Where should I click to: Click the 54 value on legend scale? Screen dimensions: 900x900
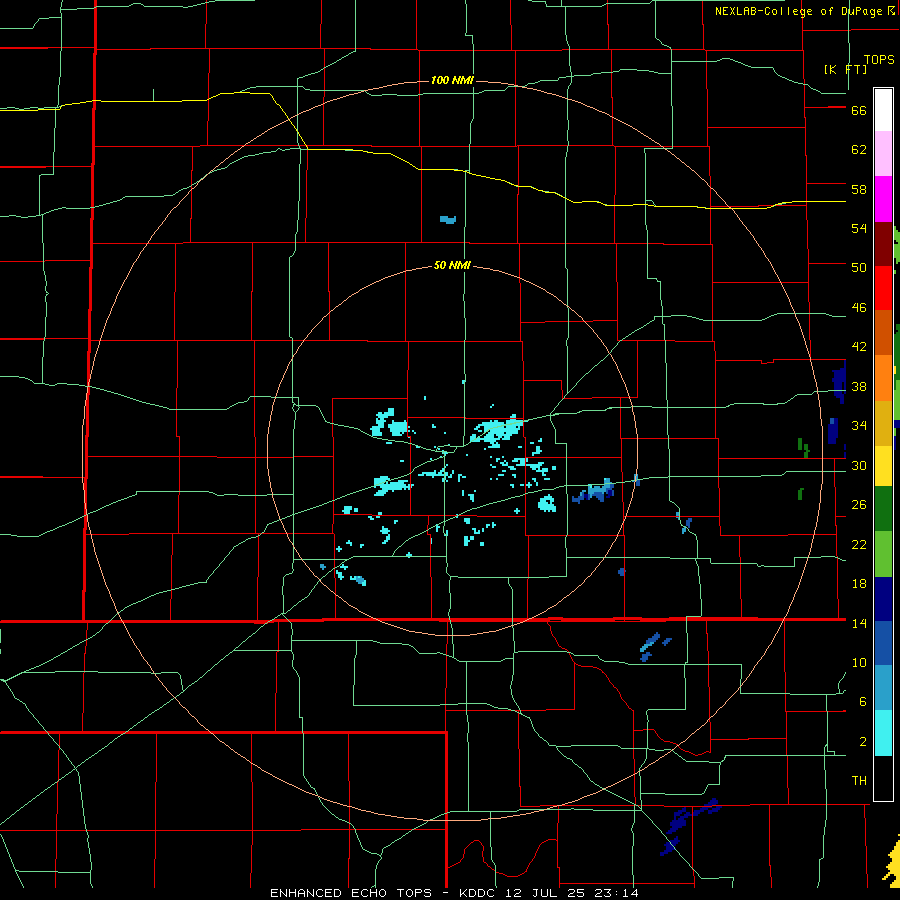coord(859,228)
